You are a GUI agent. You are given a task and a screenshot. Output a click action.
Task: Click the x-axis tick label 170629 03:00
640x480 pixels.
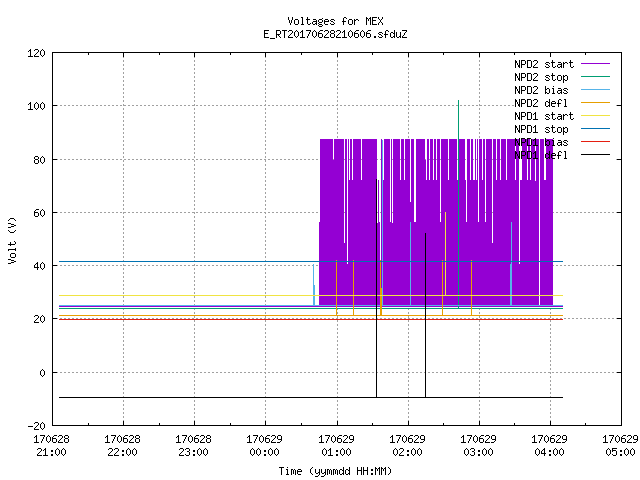tap(478, 446)
